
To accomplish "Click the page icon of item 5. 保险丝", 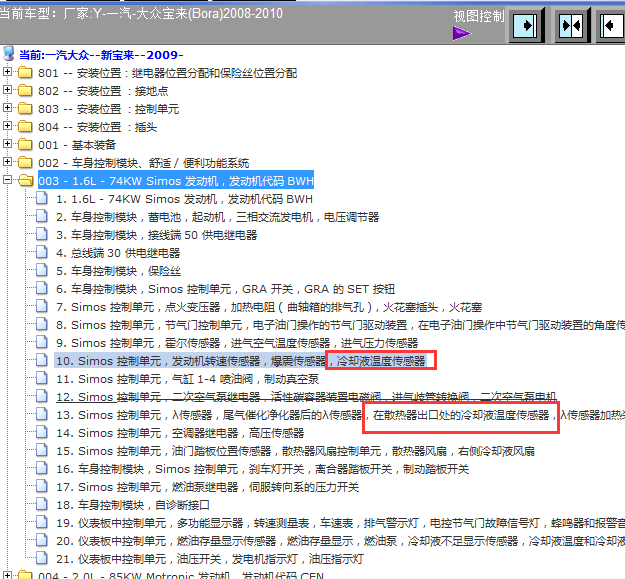I will tap(42, 270).
